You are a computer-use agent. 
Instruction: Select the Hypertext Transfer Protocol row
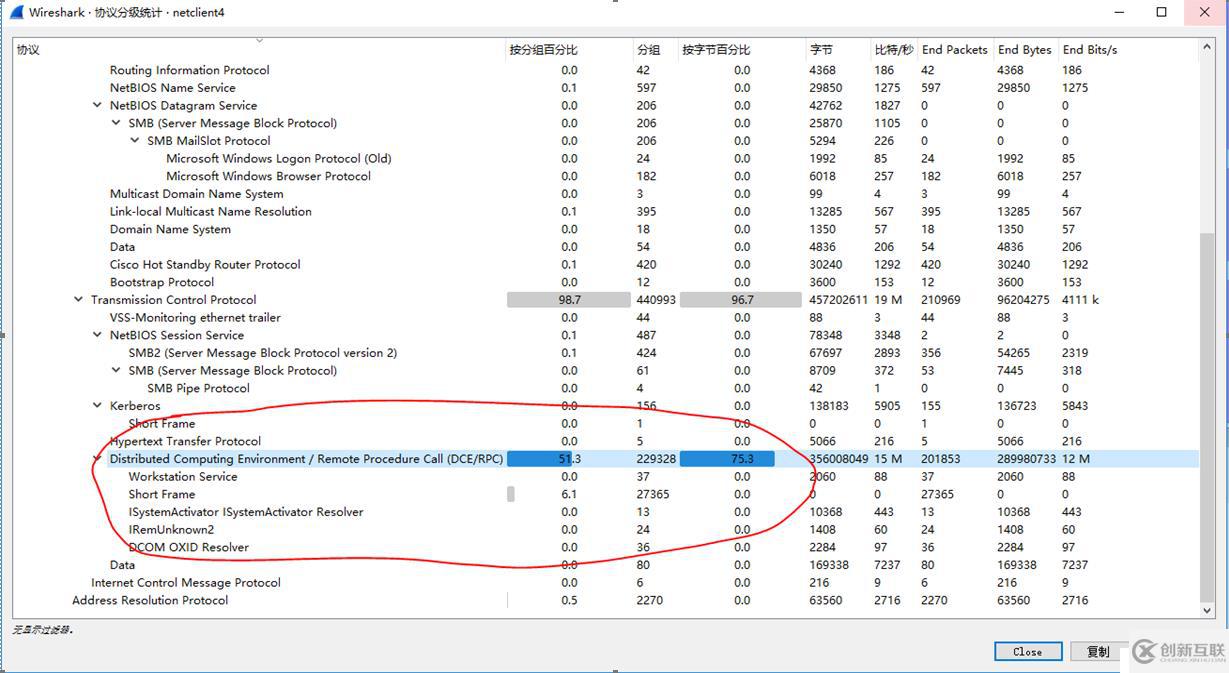(x=605, y=441)
